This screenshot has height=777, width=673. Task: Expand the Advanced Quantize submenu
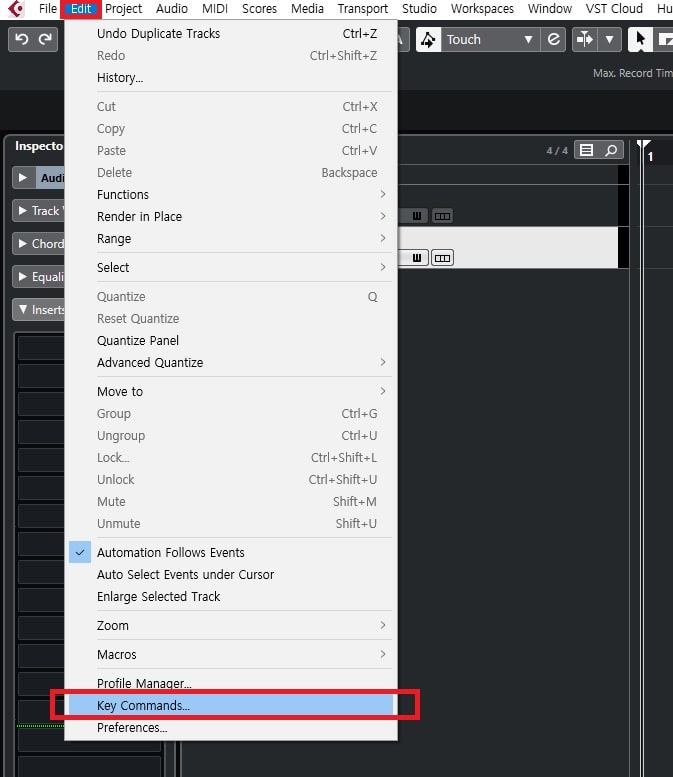click(231, 362)
